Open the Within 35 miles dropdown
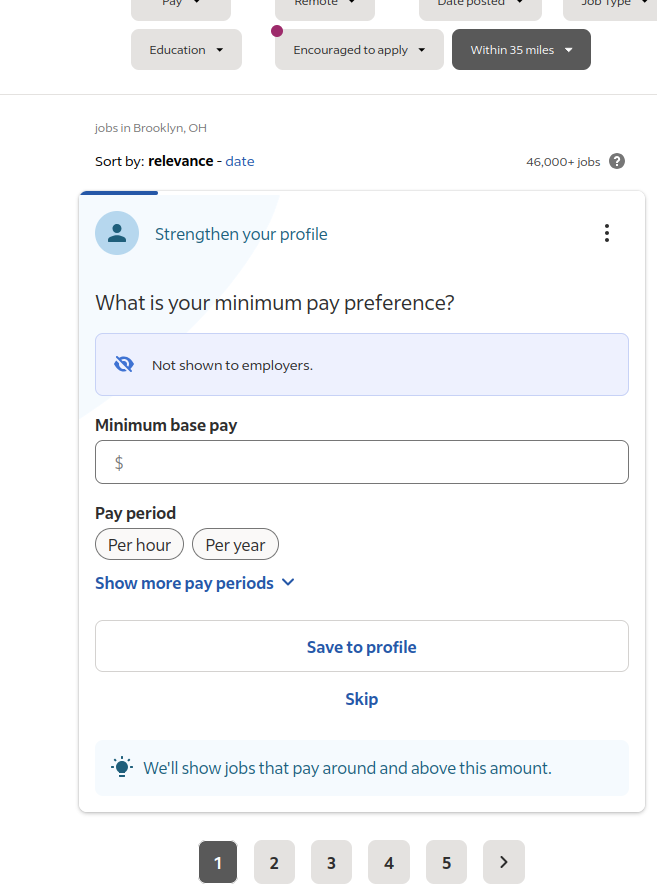 pos(521,50)
